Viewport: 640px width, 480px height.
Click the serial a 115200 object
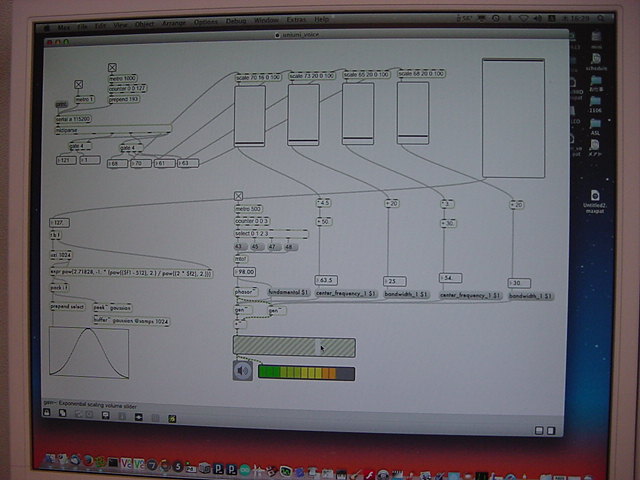(73, 119)
